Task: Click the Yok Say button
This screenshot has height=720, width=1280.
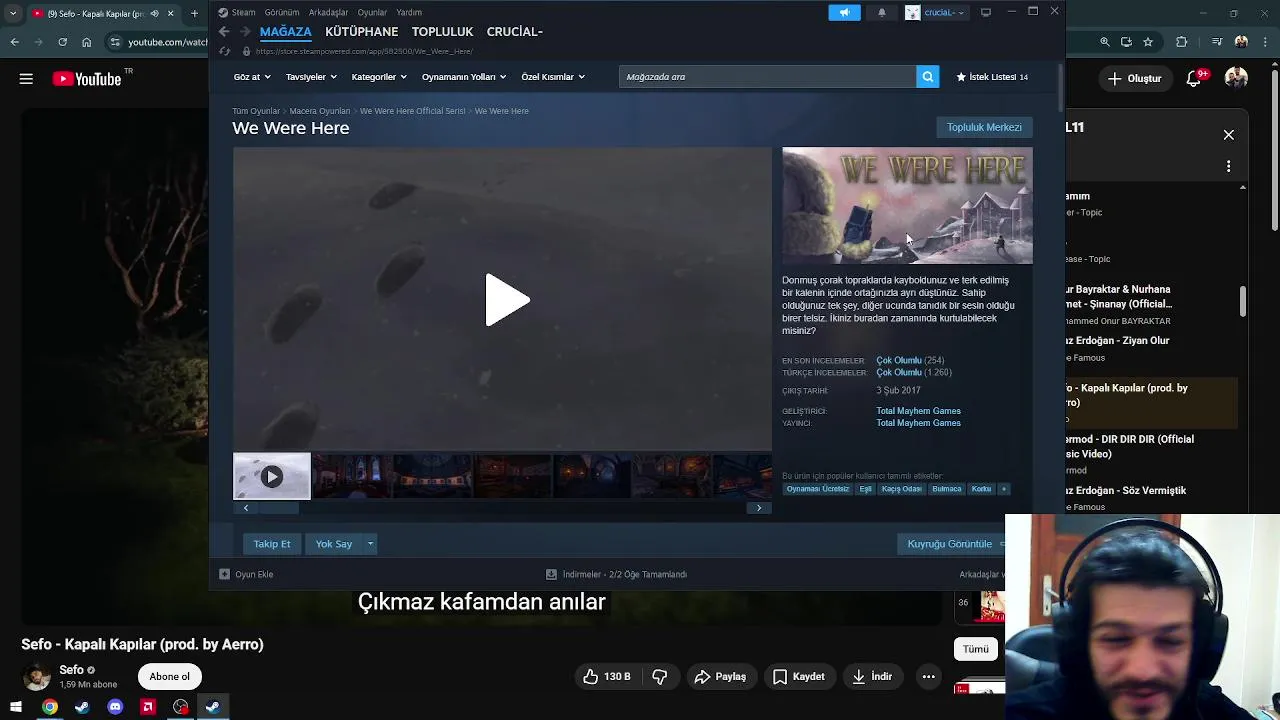Action: [334, 544]
